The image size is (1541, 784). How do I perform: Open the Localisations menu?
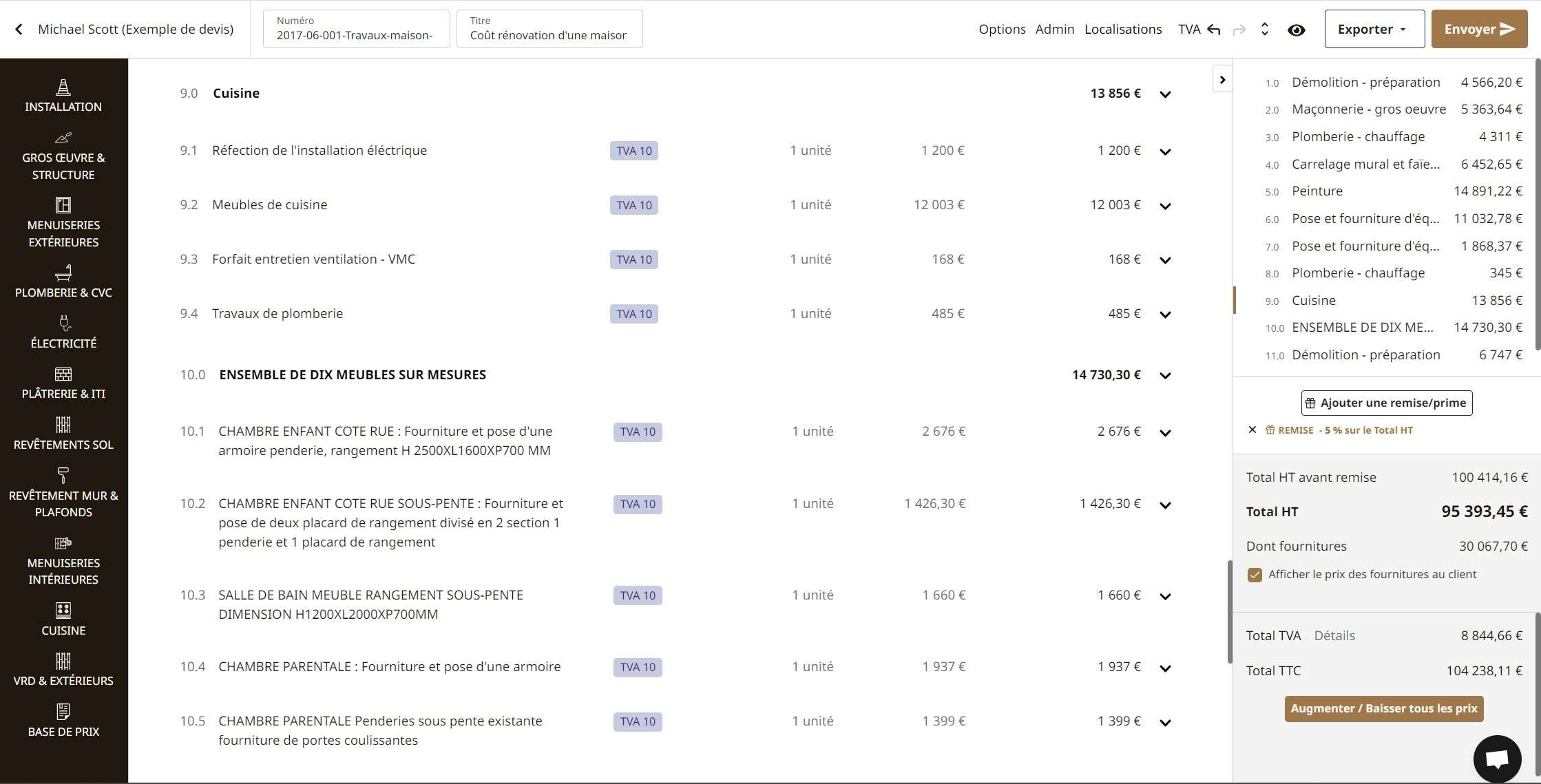(1123, 29)
